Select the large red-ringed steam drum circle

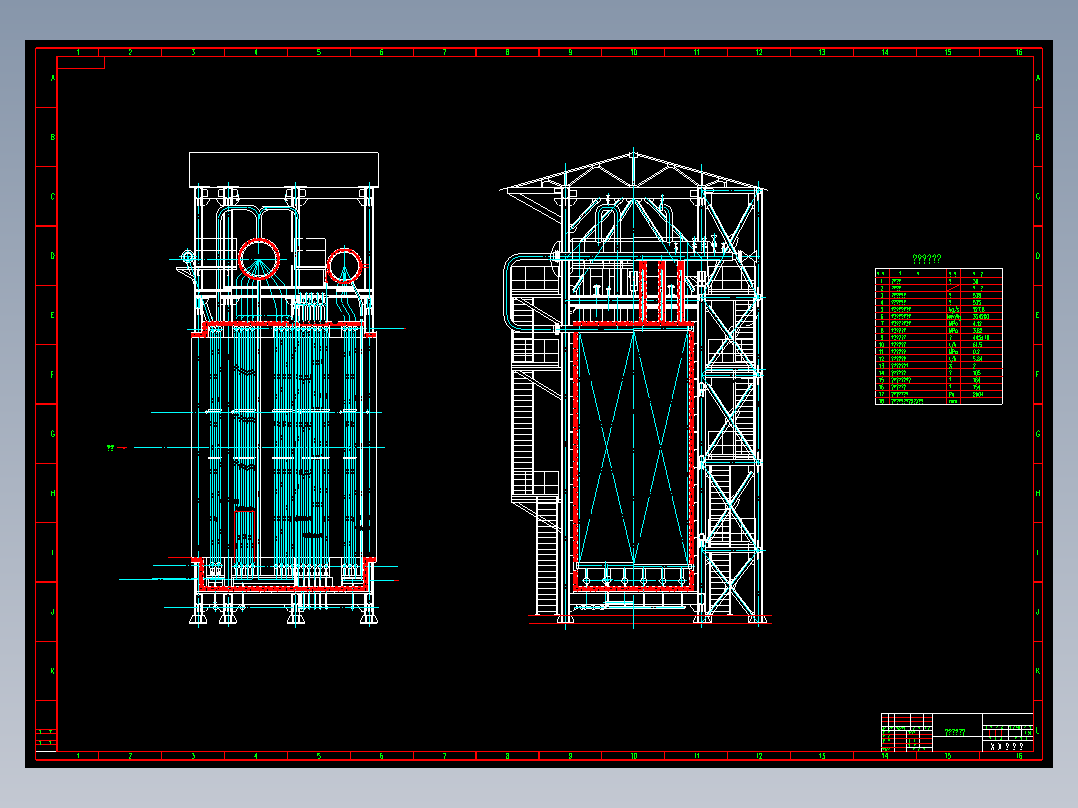point(259,259)
